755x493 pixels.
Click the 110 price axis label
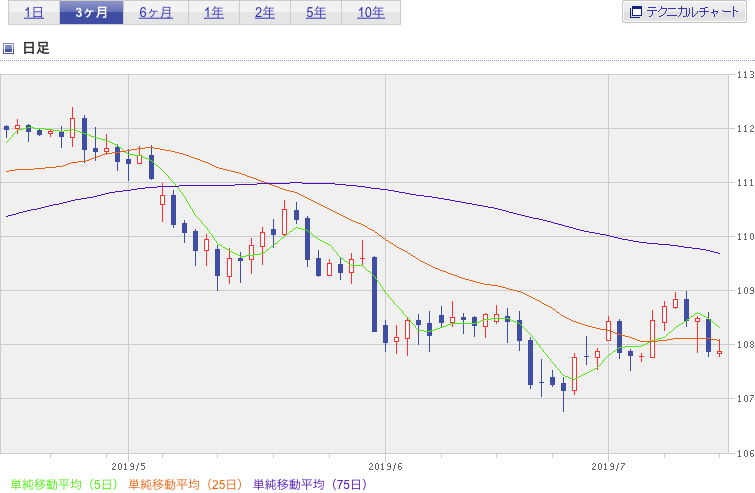click(x=745, y=236)
